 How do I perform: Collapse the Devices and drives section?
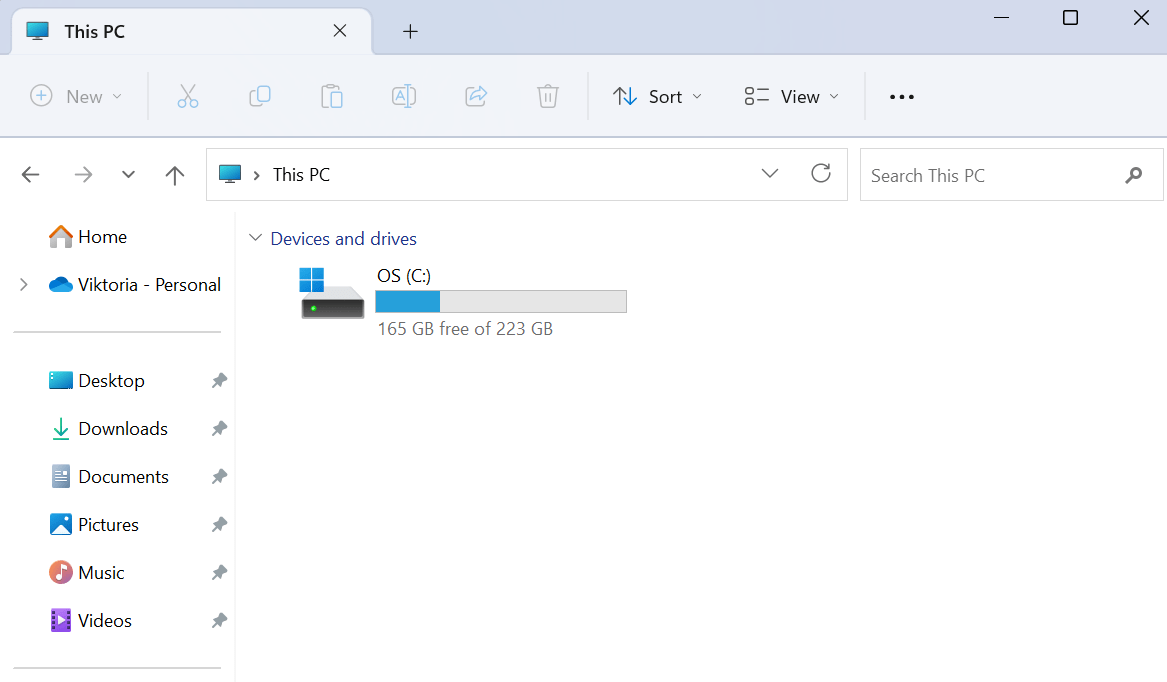click(256, 238)
